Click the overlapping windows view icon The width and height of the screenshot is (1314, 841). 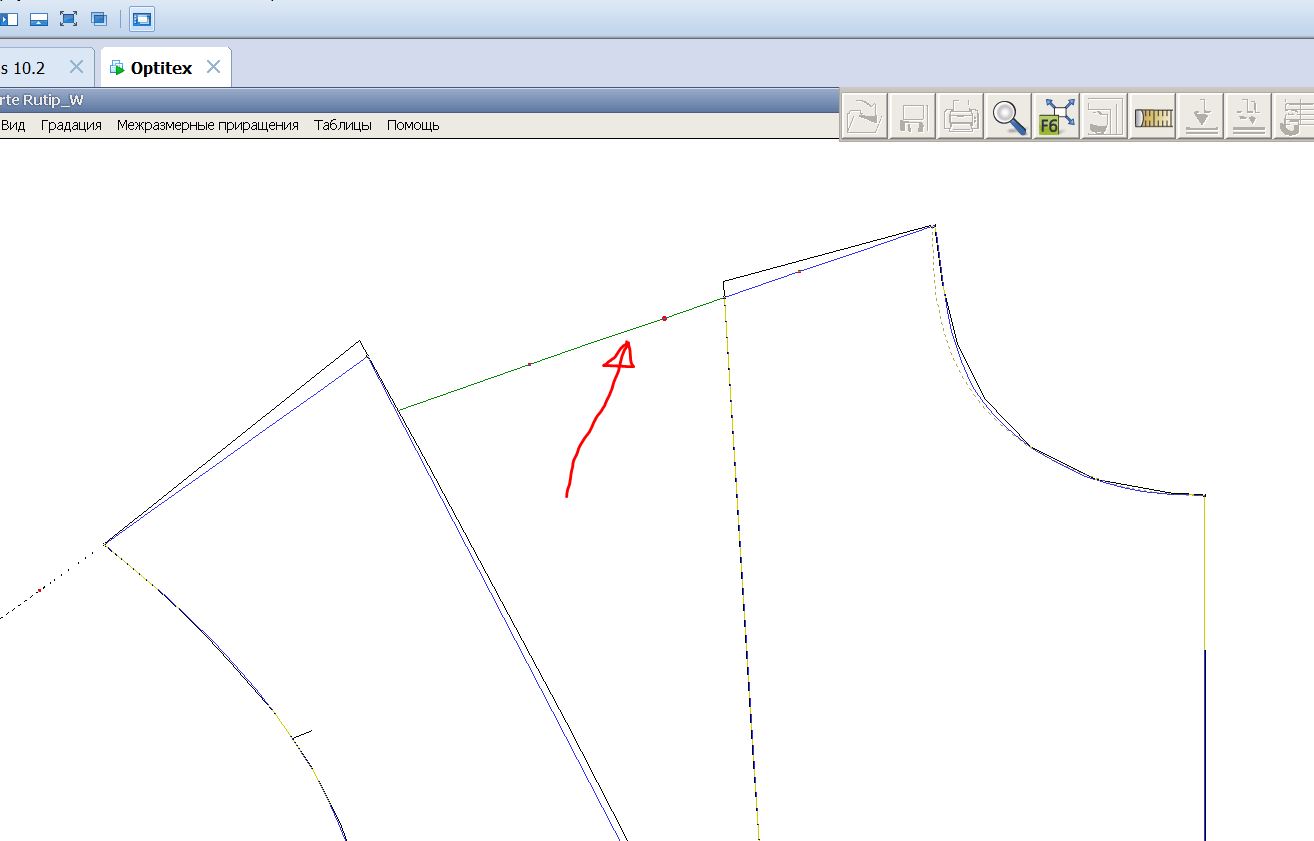click(x=99, y=18)
